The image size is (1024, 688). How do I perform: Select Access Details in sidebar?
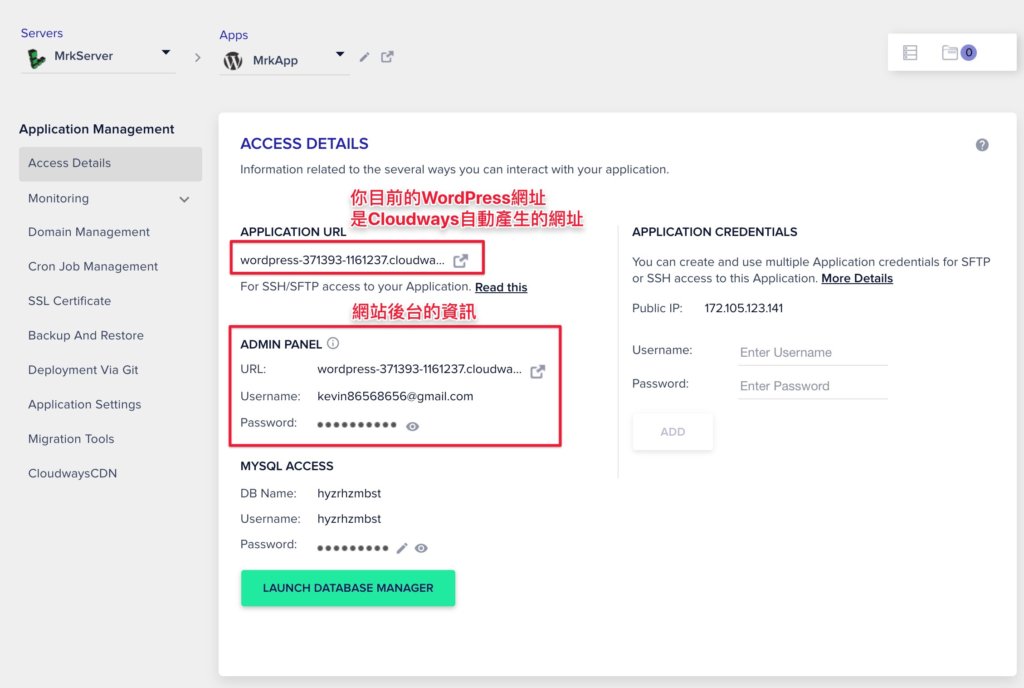[110, 163]
